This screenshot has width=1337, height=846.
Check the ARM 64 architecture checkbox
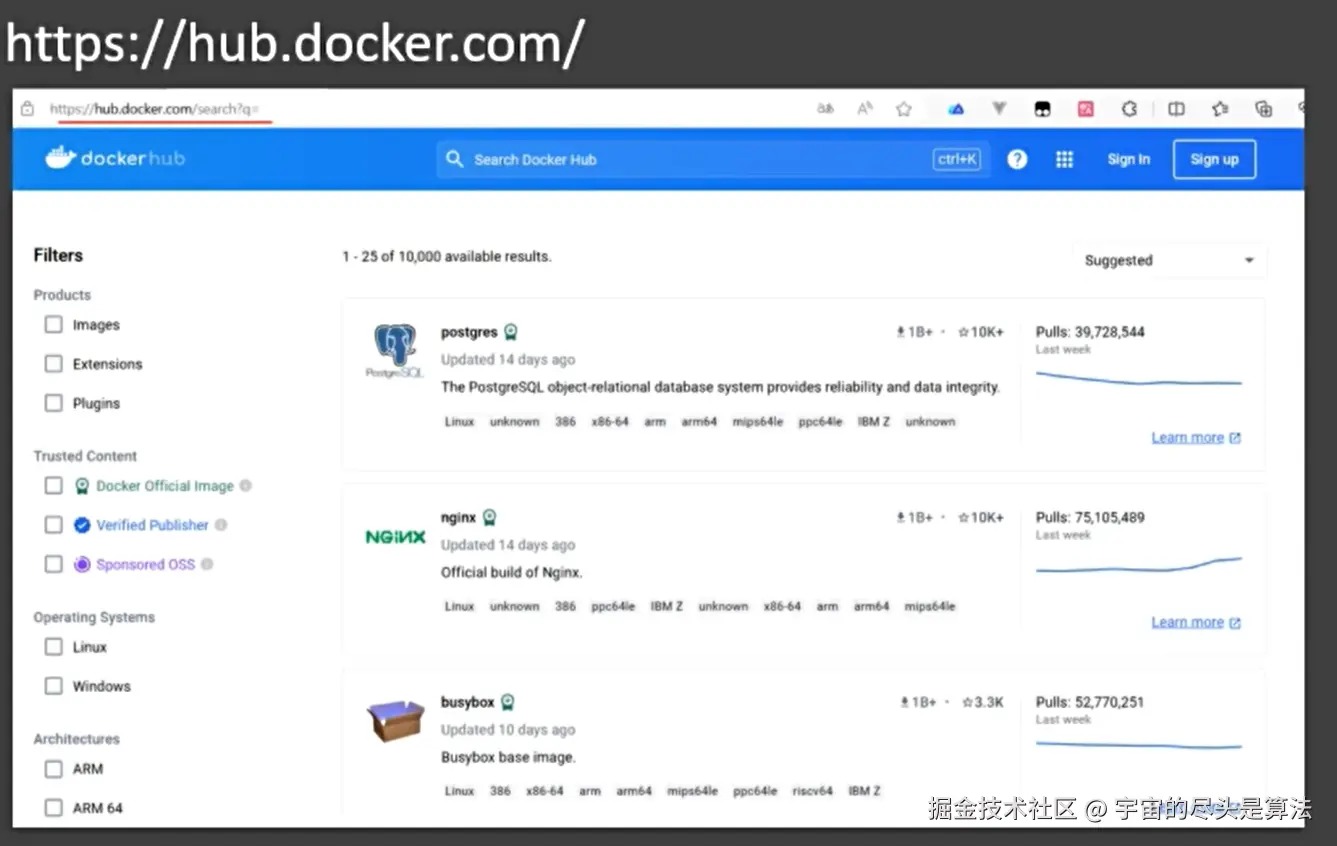coord(54,808)
